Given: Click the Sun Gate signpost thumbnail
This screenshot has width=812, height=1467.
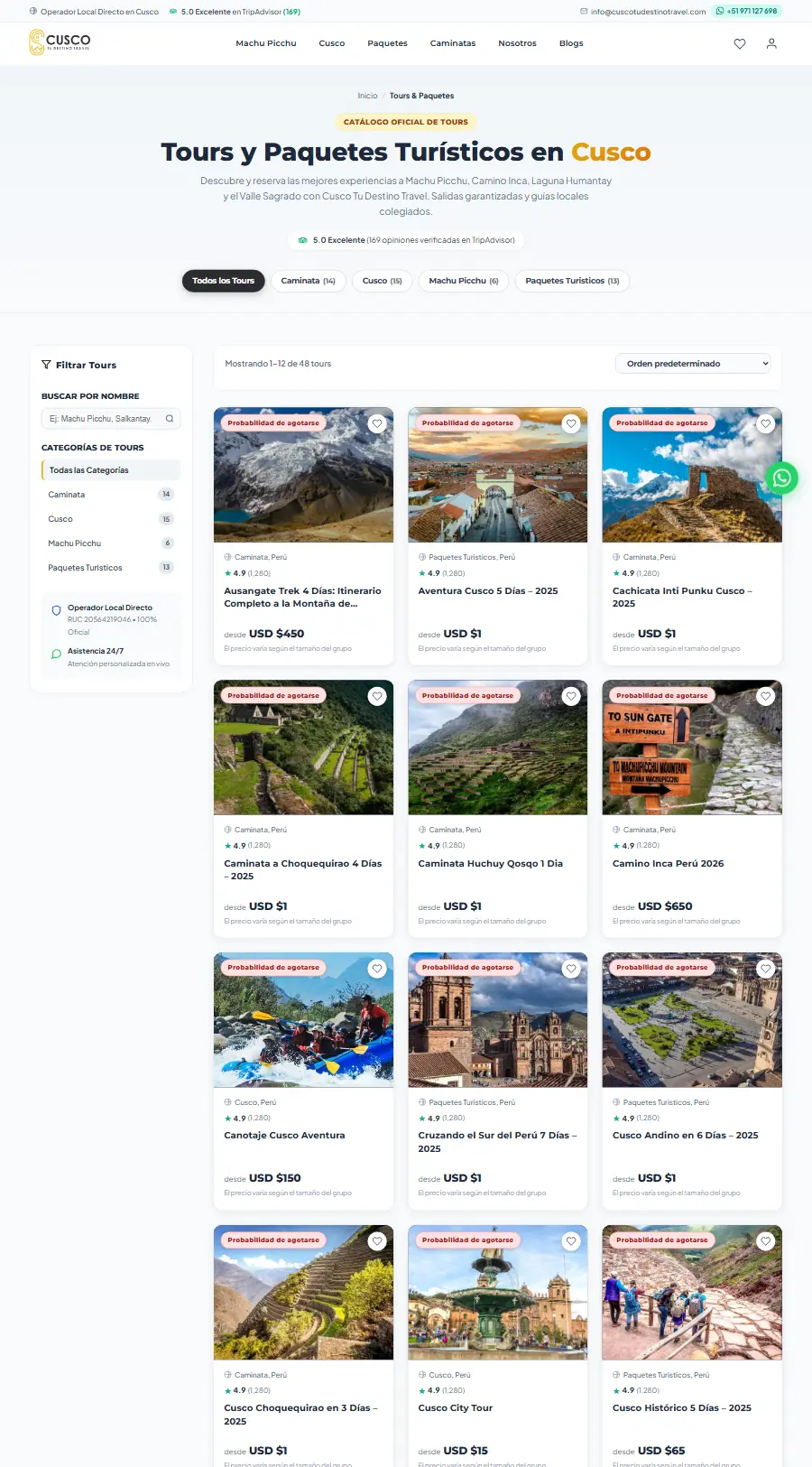Looking at the screenshot, I should pyautogui.click(x=692, y=747).
